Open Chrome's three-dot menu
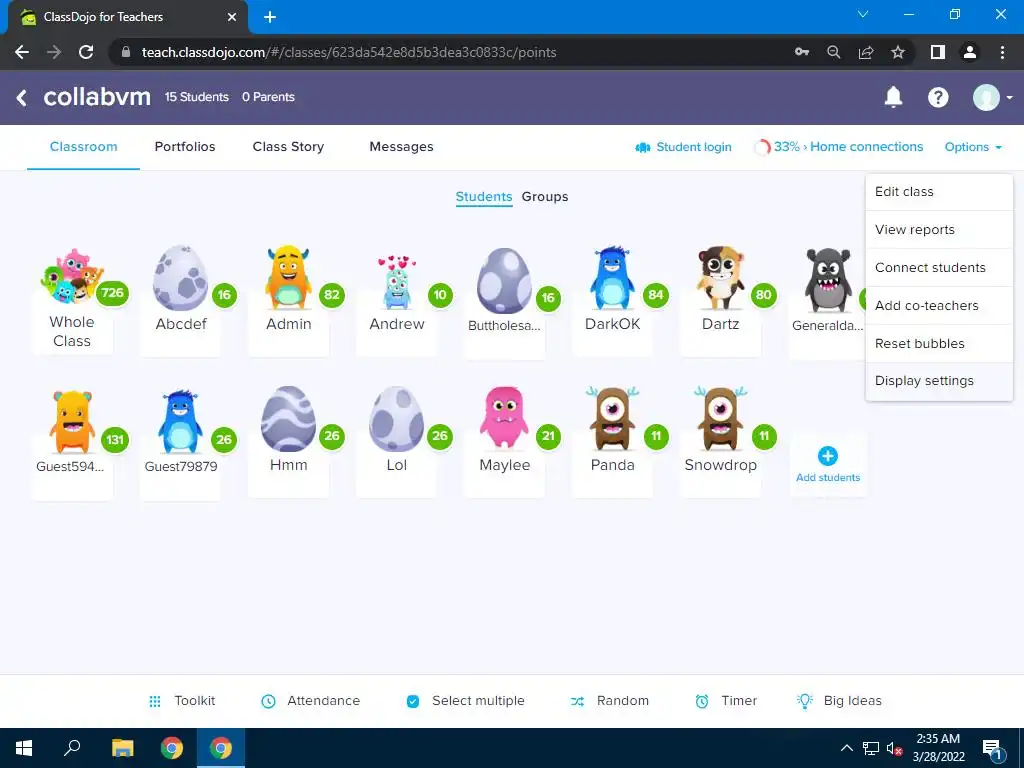This screenshot has height=768, width=1024. (1002, 52)
